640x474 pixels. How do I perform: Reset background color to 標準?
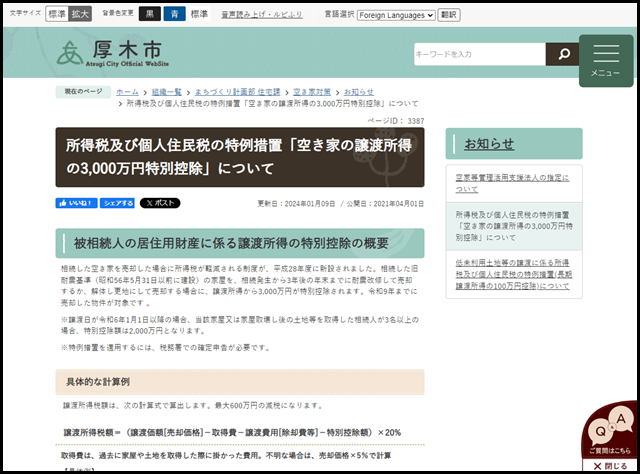(x=199, y=14)
